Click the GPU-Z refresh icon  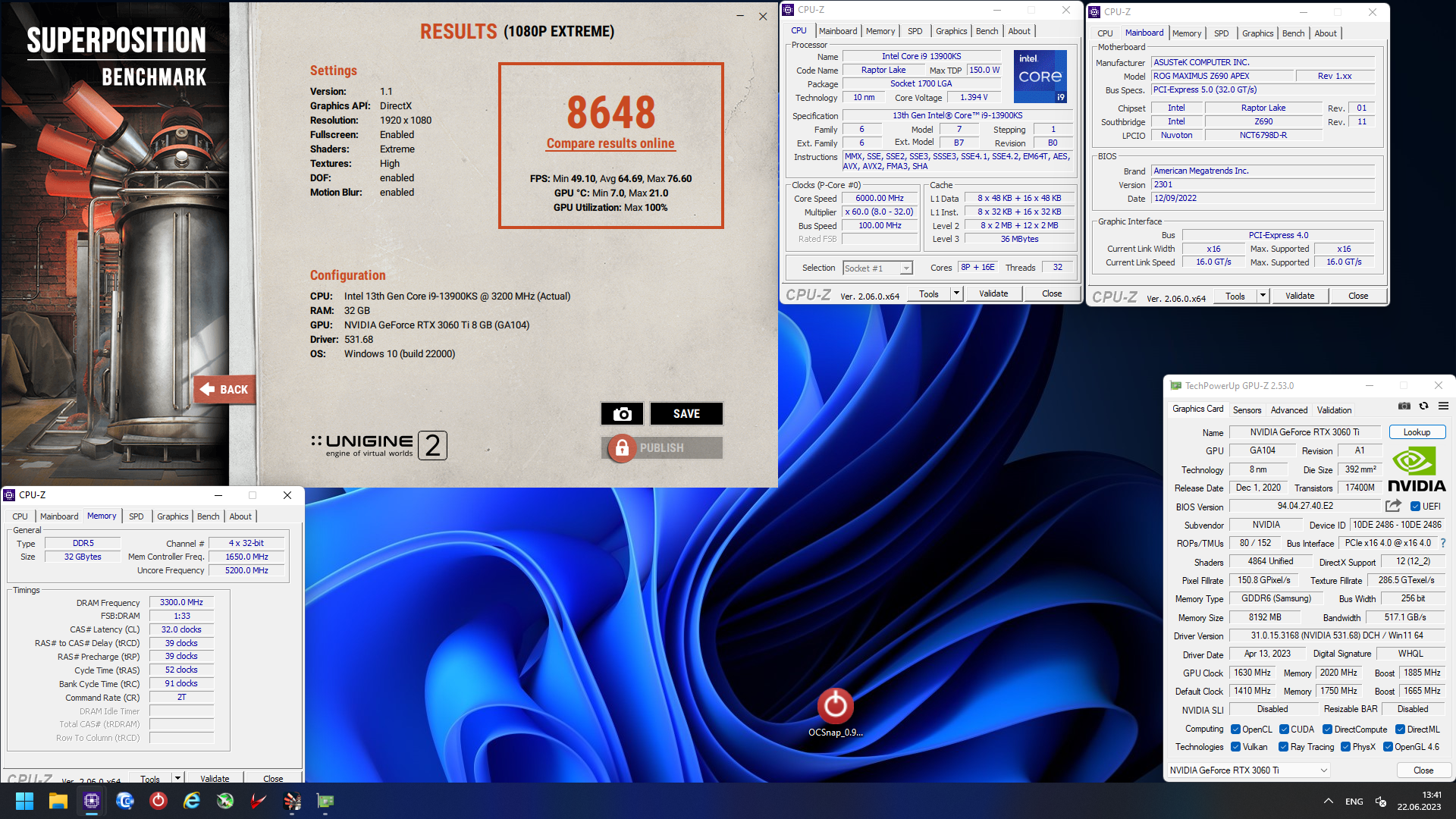[1424, 406]
